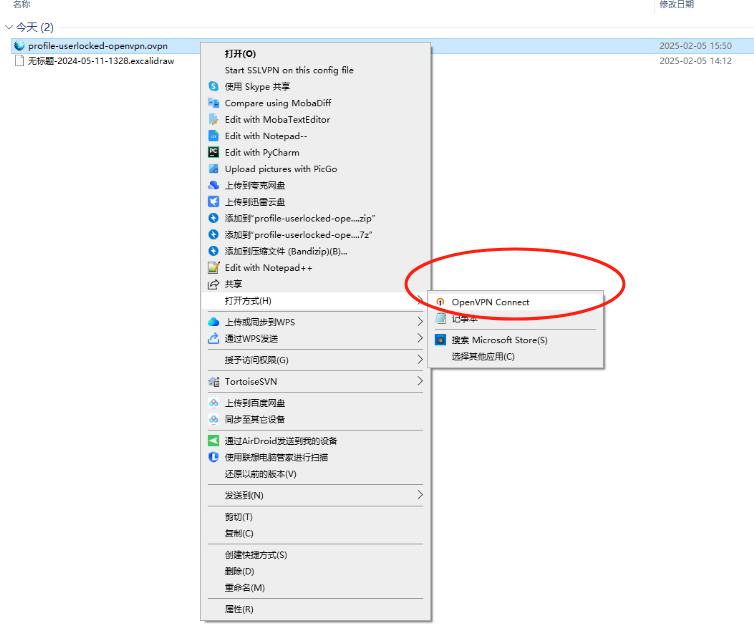Click the Notepad++ icon
This screenshot has width=754, height=627.
tap(214, 268)
